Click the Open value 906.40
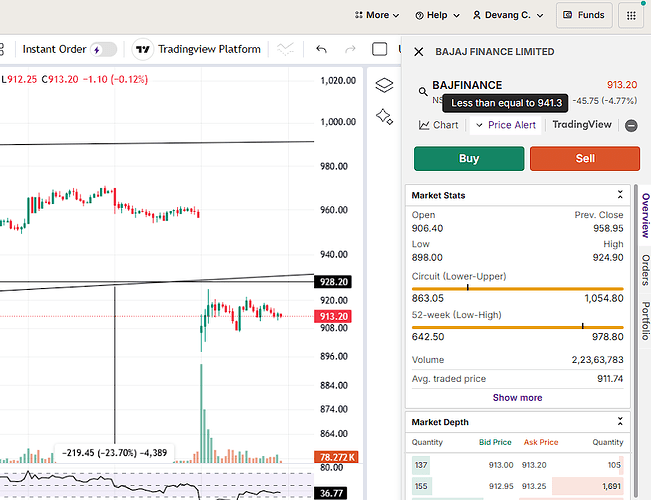Image resolution: width=651 pixels, height=500 pixels. coord(427,228)
